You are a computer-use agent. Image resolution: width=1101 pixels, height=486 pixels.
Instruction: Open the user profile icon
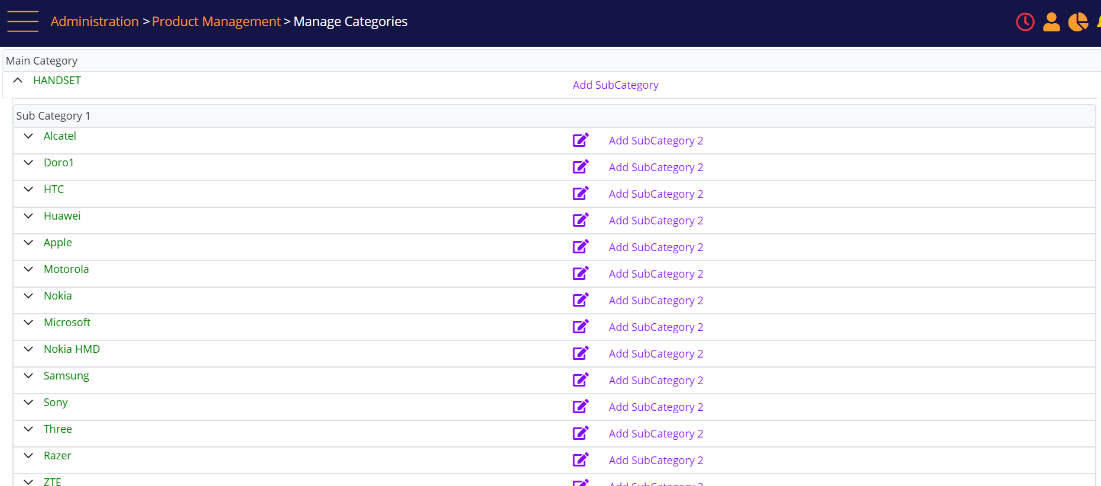pos(1051,22)
